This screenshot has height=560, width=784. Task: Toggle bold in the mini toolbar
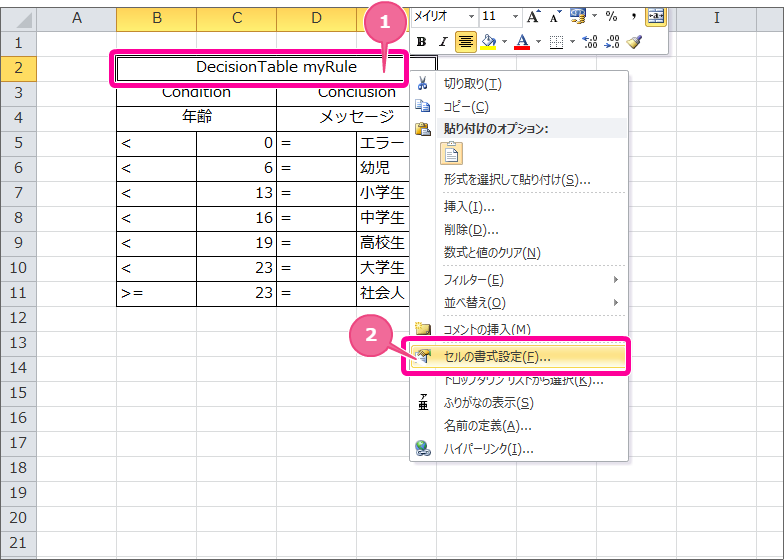click(x=421, y=41)
